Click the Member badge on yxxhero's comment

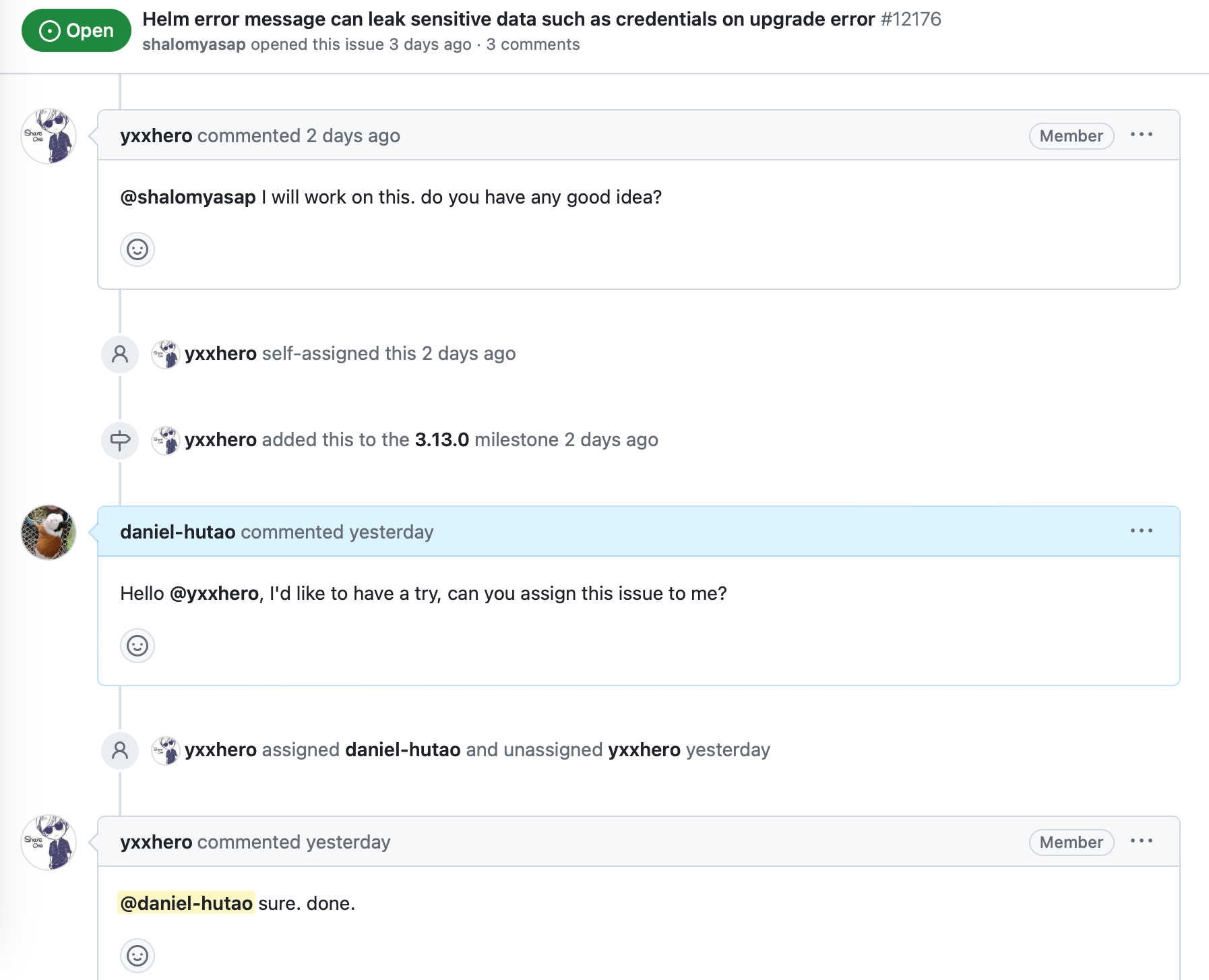point(1071,136)
